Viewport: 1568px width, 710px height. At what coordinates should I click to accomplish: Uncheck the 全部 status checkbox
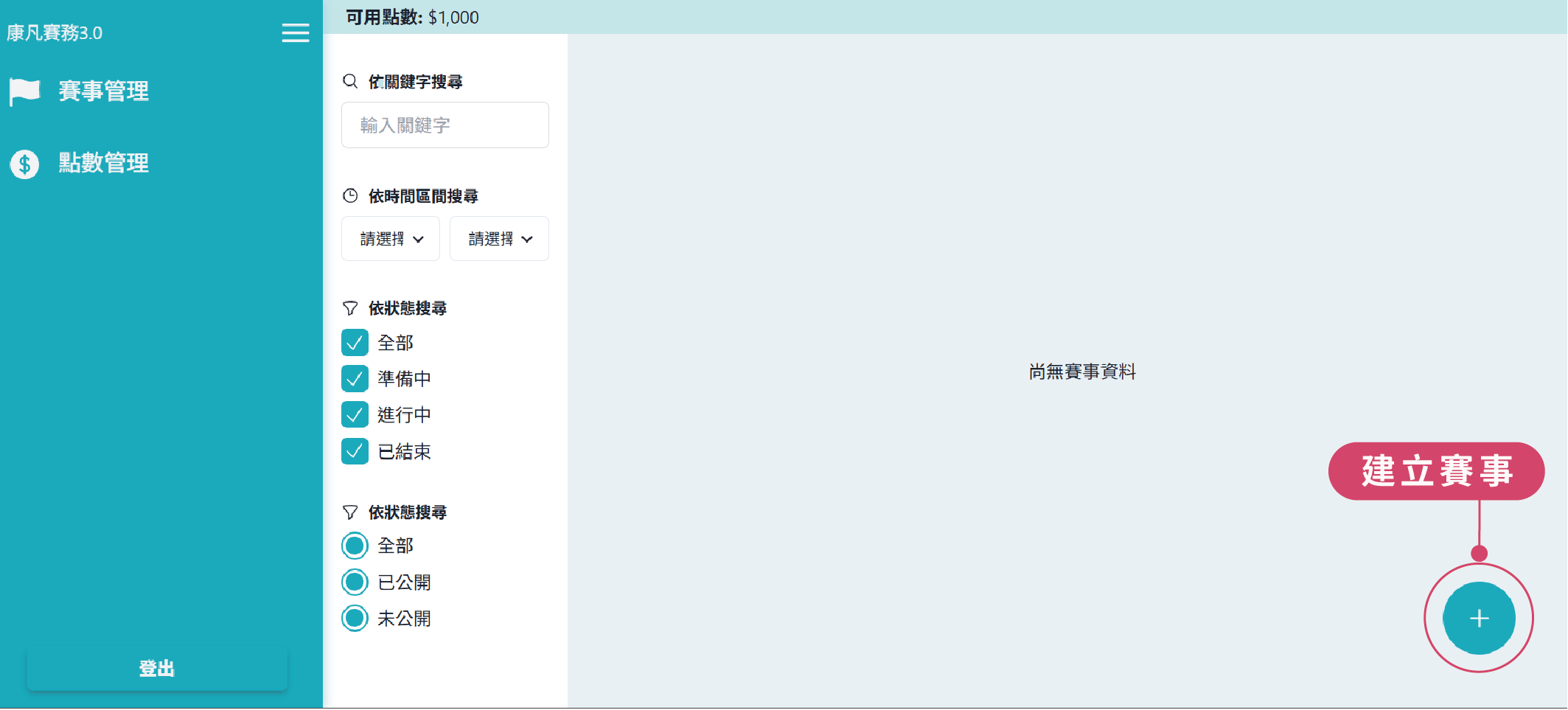click(355, 343)
